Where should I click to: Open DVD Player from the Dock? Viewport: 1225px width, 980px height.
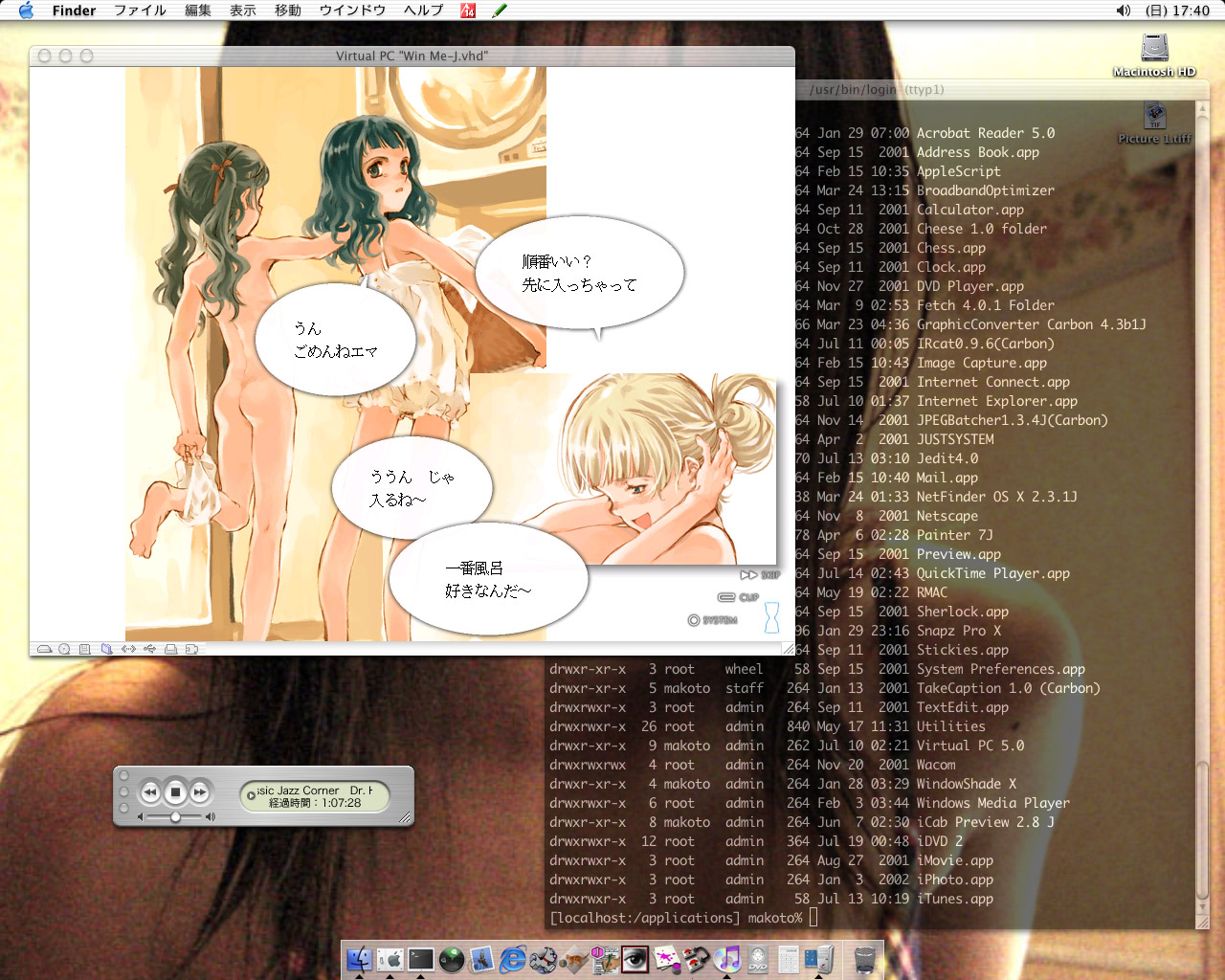(758, 959)
